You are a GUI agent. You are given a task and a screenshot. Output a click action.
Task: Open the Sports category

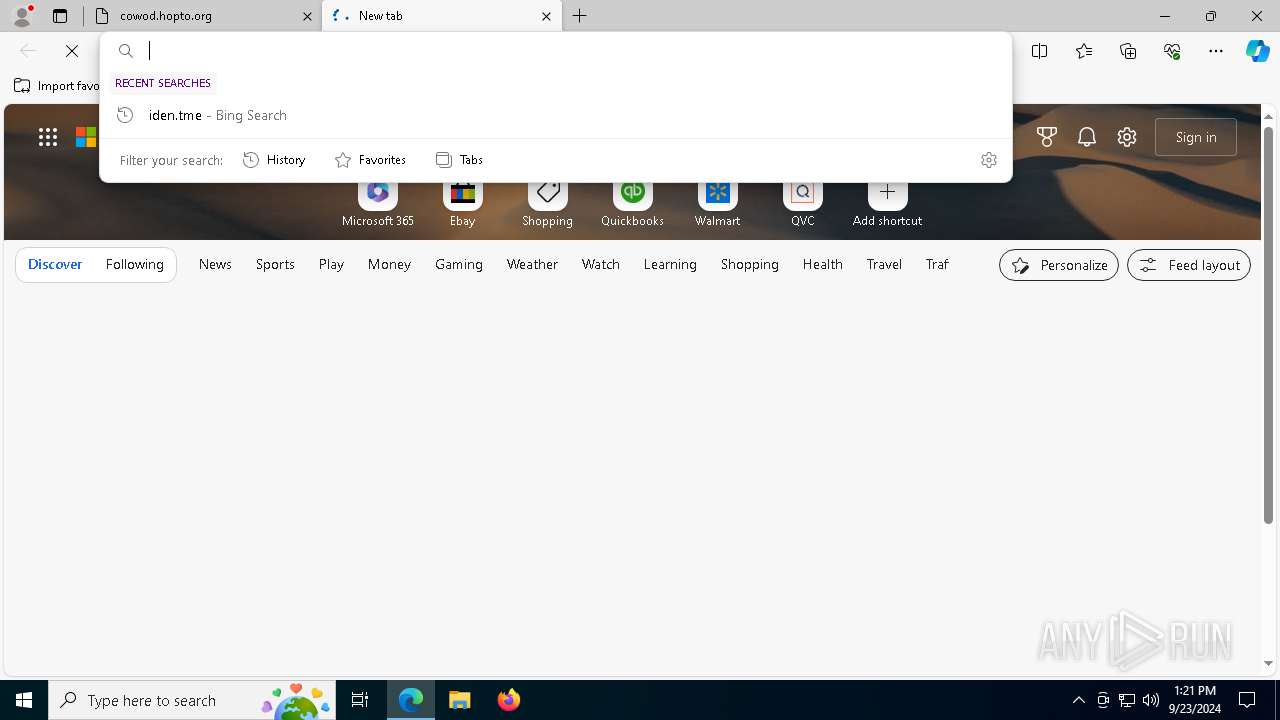click(x=275, y=265)
